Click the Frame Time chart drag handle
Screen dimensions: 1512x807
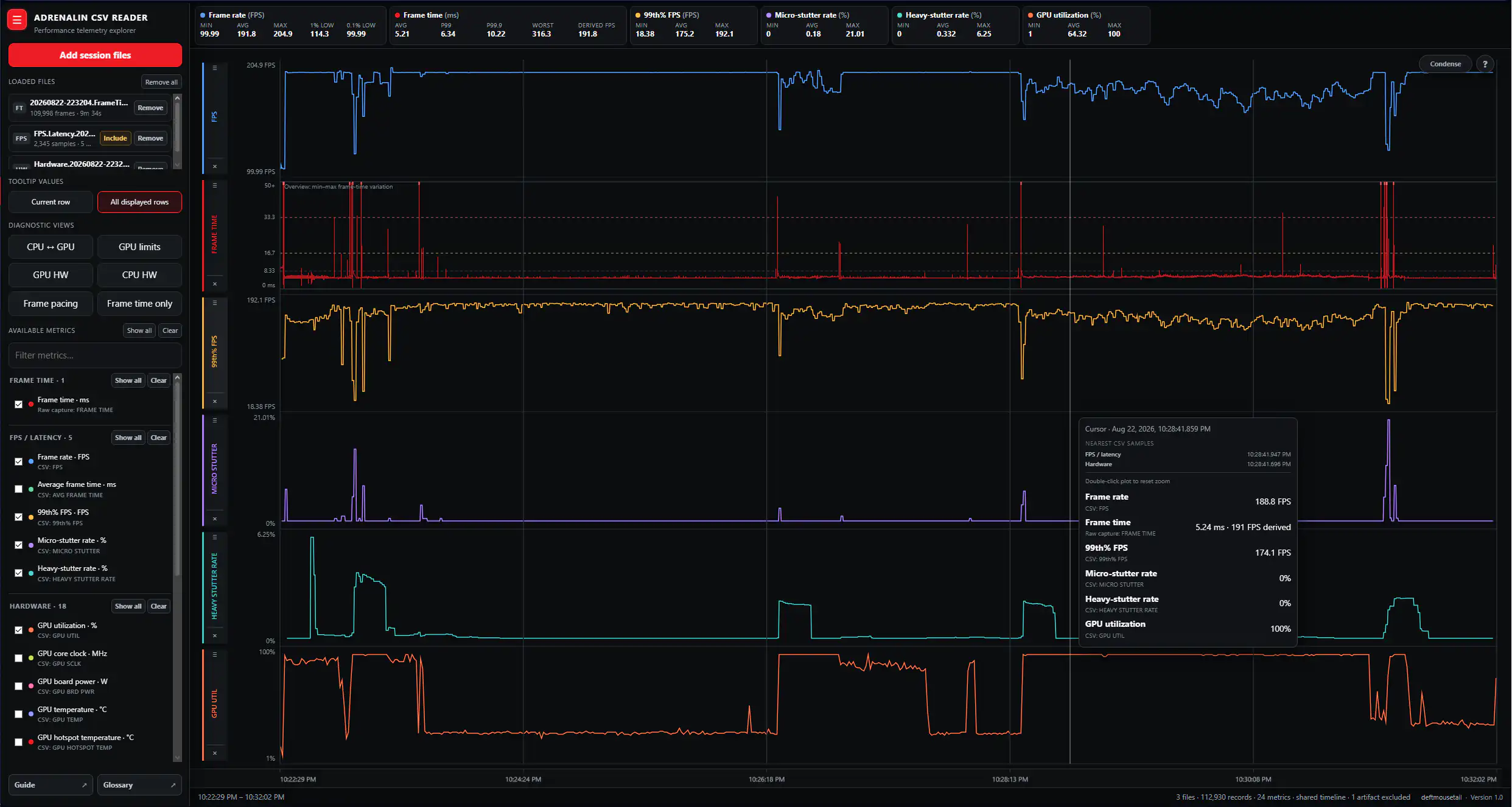(214, 186)
